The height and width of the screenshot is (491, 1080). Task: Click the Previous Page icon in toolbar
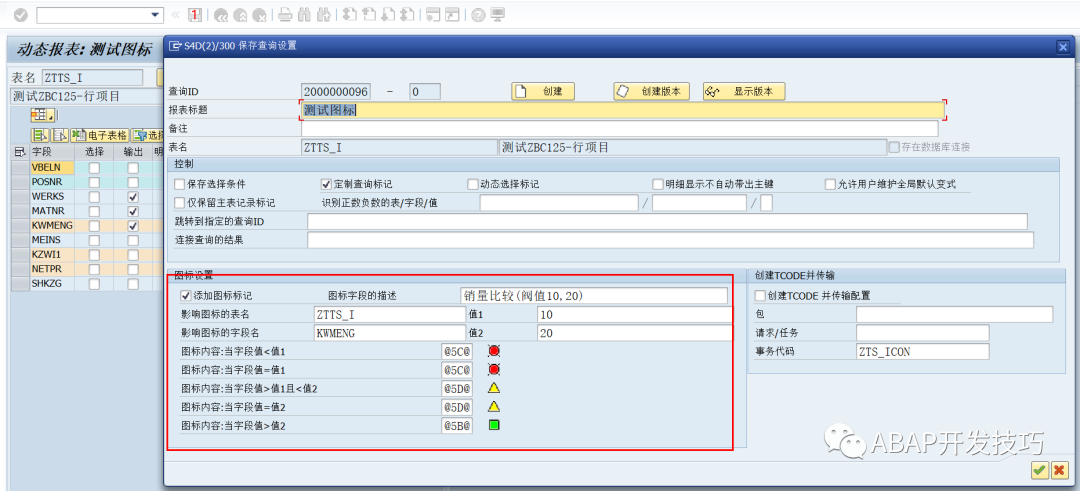tap(368, 14)
